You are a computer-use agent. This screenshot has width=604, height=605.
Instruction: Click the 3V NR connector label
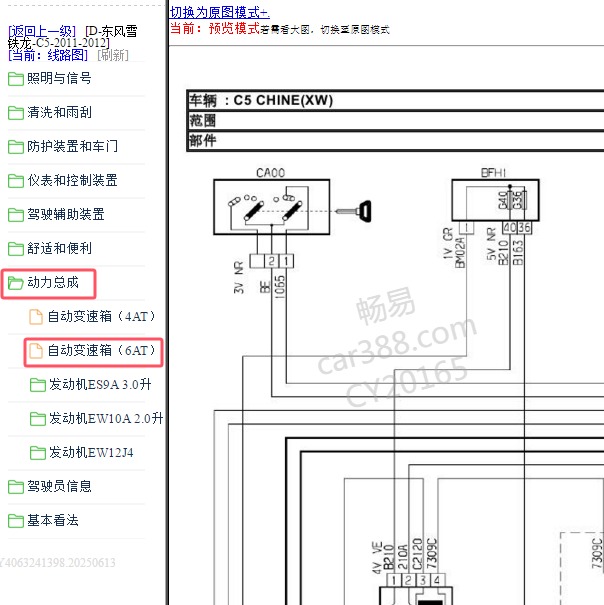[x=239, y=277]
